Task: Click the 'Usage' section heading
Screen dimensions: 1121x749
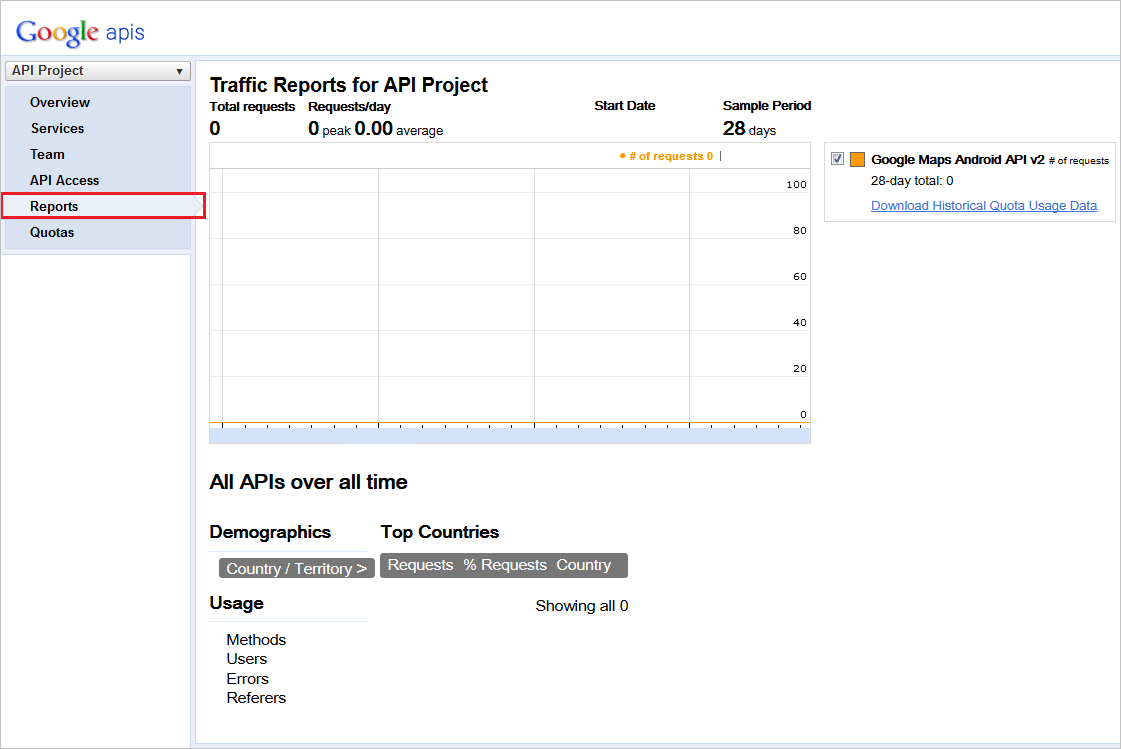Action: tap(237, 603)
